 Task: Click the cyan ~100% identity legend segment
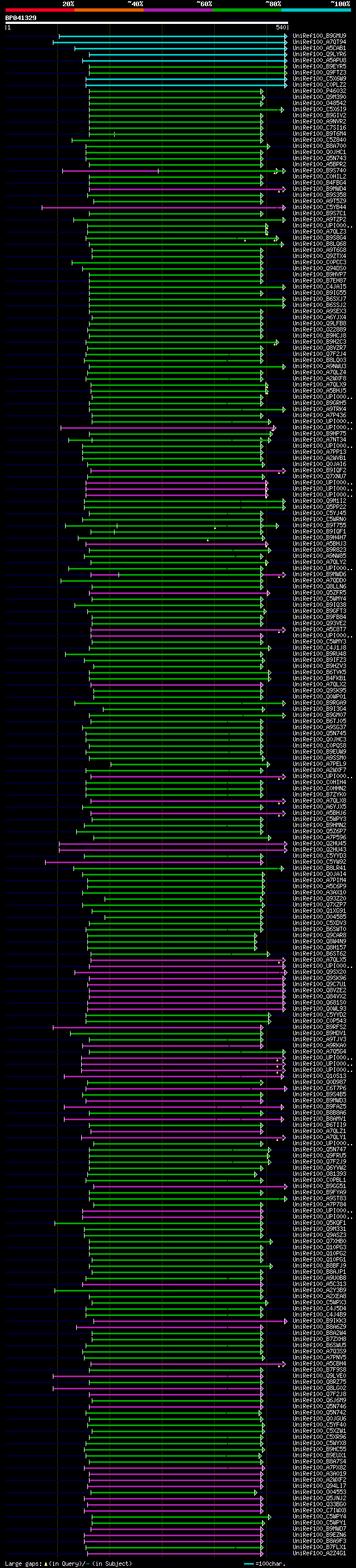pyautogui.click(x=316, y=10)
